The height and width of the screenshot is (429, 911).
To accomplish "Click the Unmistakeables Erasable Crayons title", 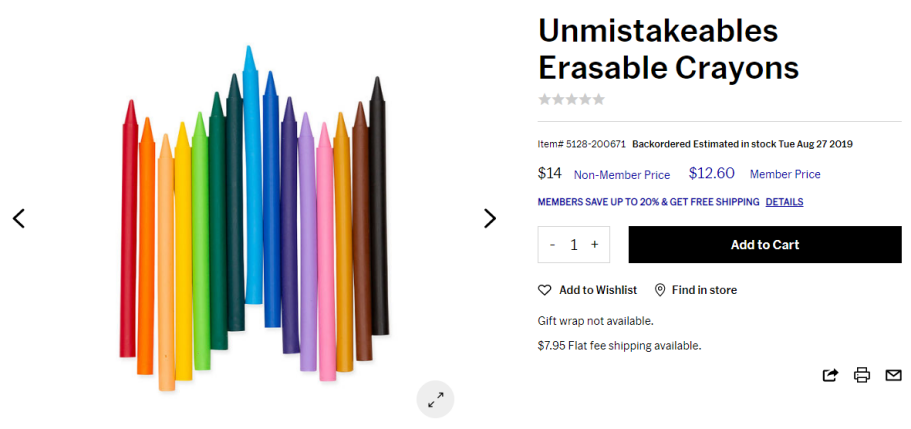I will 668,49.
